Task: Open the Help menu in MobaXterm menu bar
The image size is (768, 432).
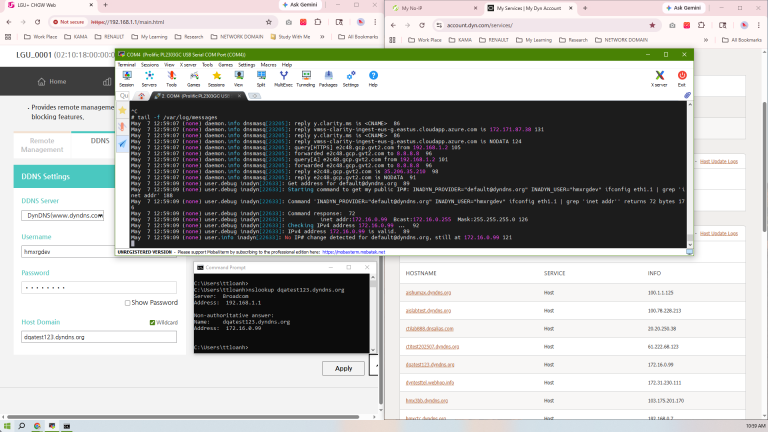Action: point(287,65)
